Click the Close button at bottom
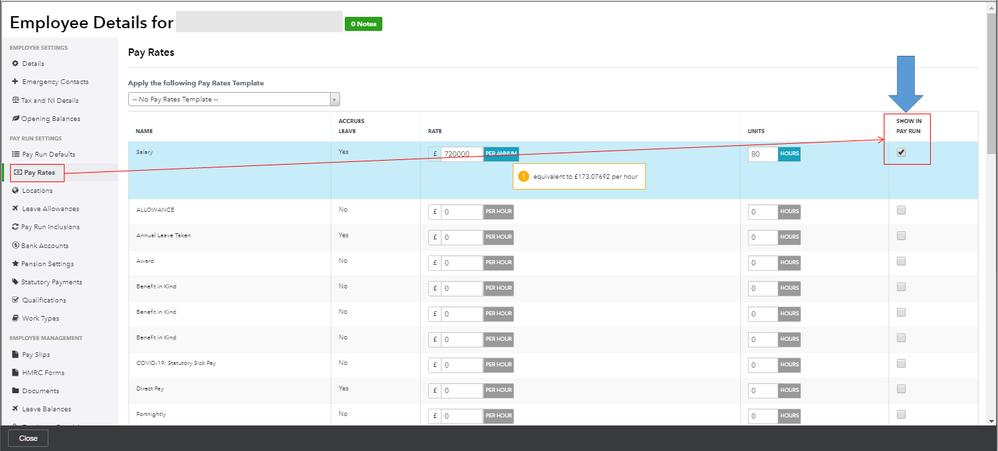The height and width of the screenshot is (451, 998). [x=28, y=438]
